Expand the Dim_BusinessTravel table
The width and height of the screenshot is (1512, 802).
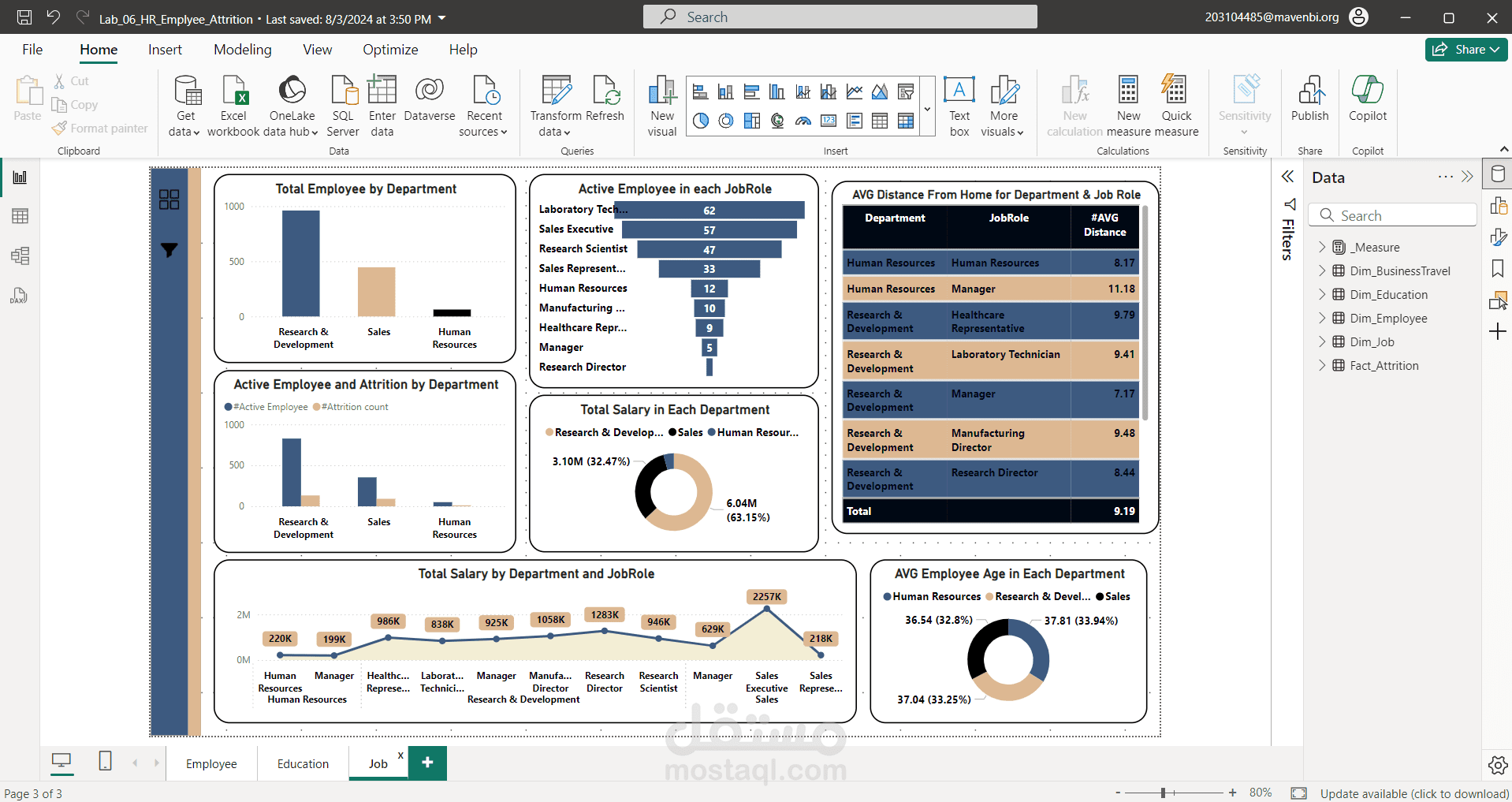pyautogui.click(x=1322, y=270)
